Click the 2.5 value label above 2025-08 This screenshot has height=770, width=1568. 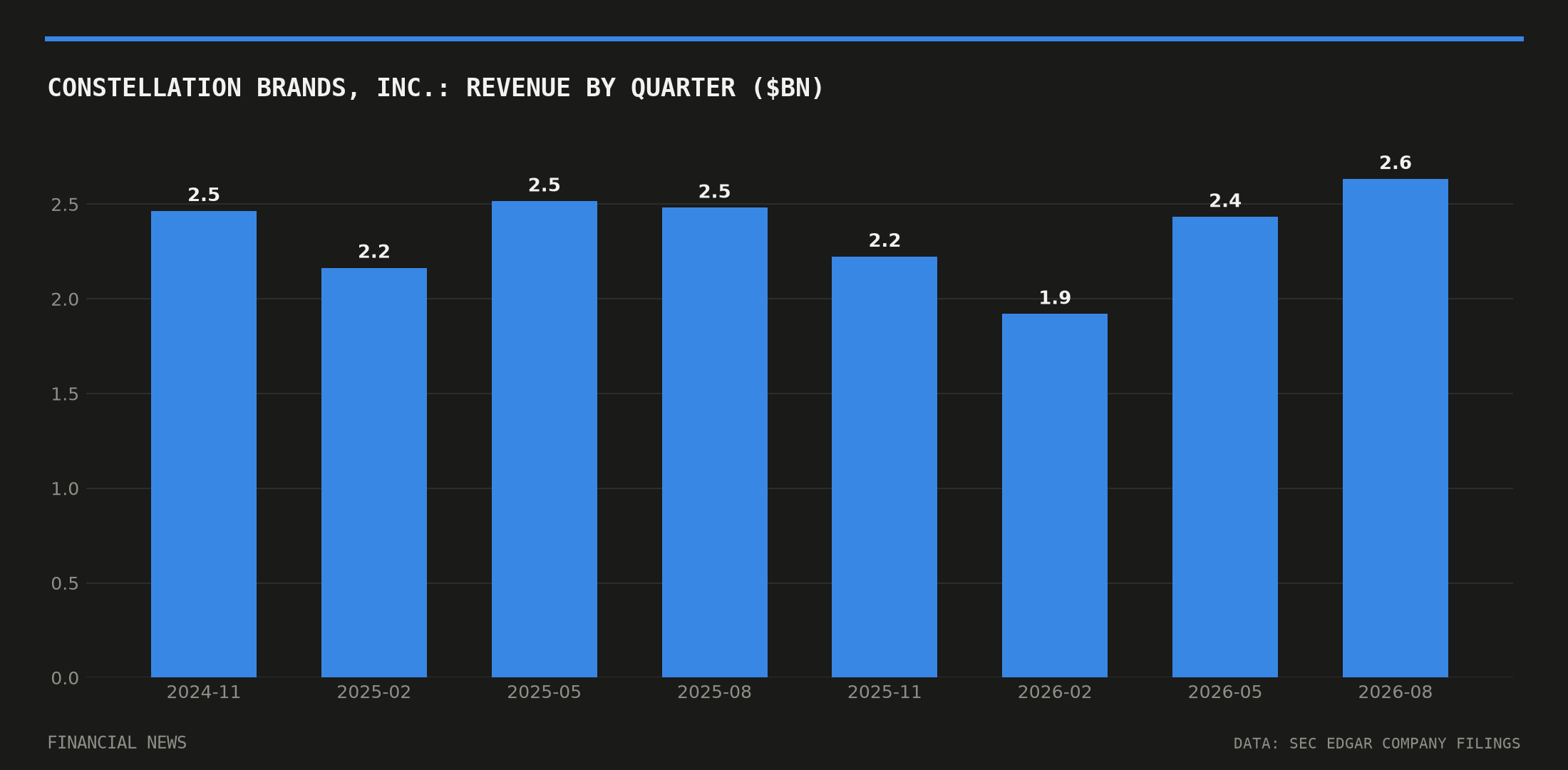click(715, 192)
